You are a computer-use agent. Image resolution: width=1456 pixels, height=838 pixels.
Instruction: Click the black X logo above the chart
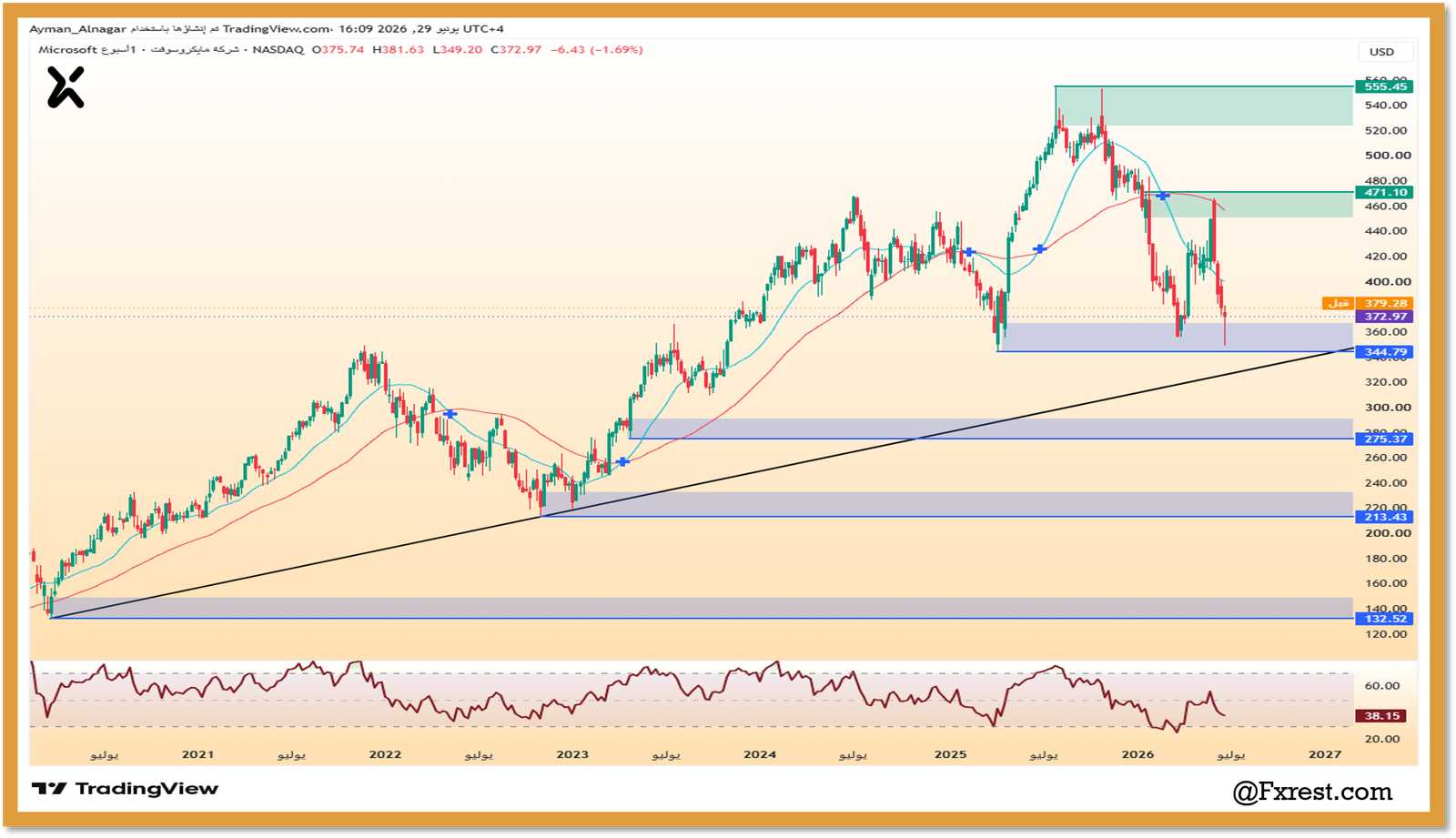pyautogui.click(x=66, y=88)
